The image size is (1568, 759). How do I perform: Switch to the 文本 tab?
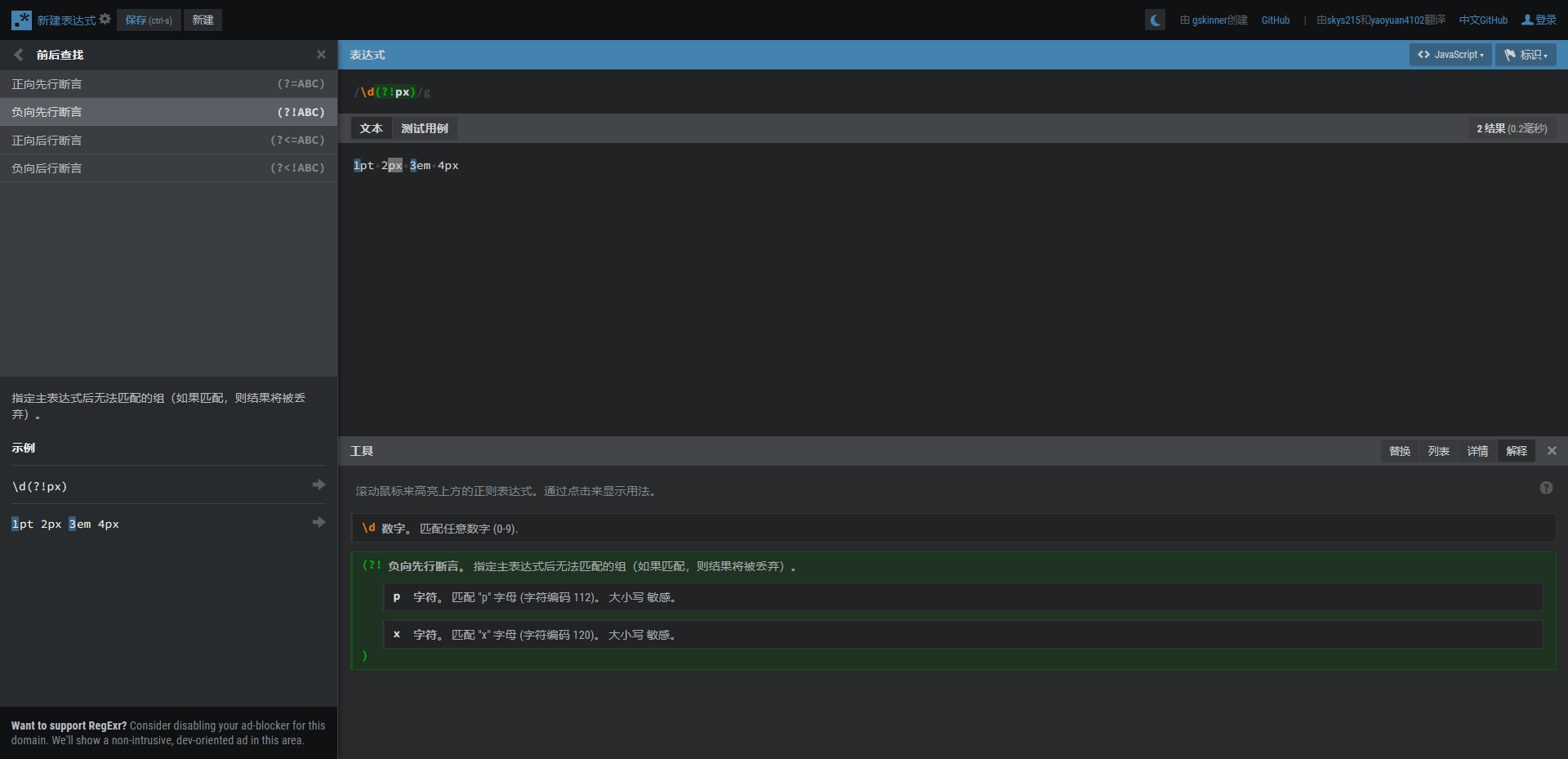point(372,128)
